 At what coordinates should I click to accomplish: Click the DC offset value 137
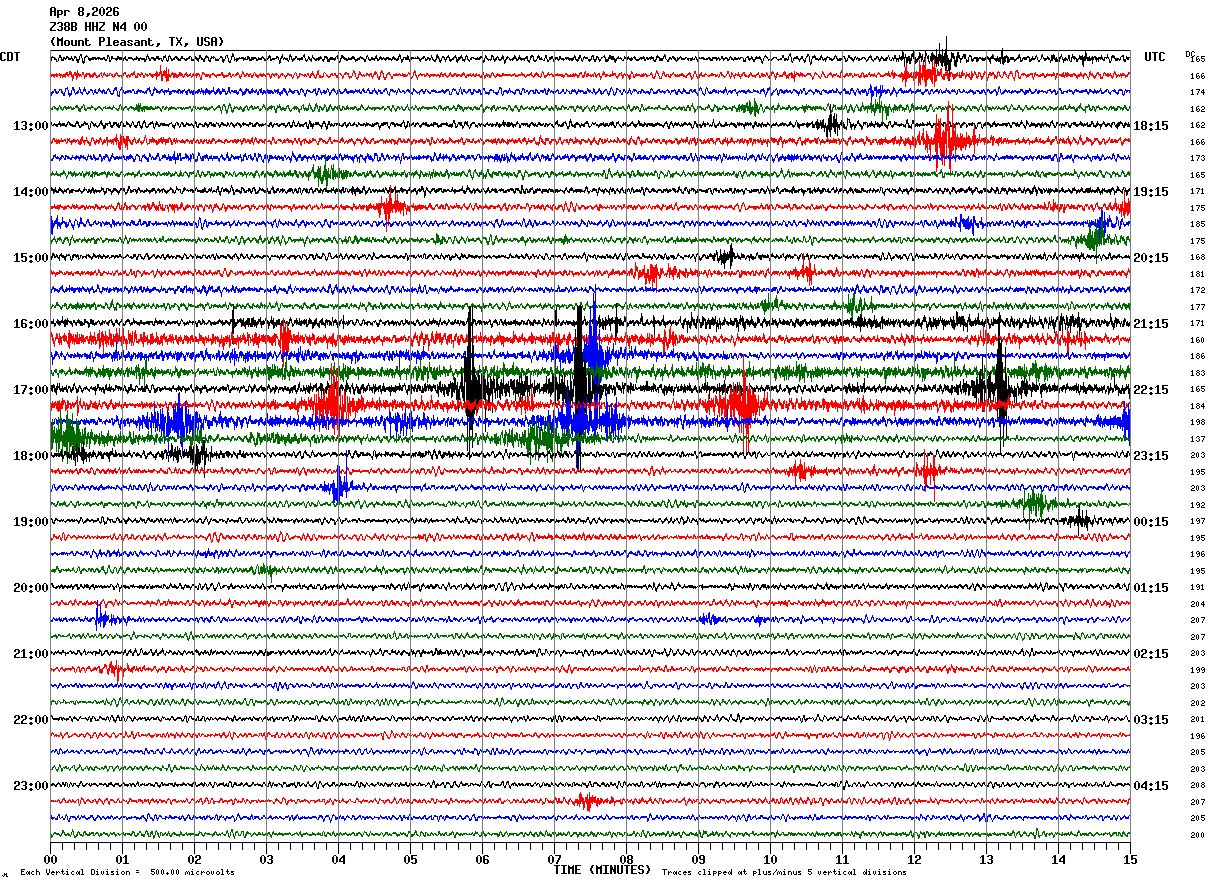coord(1197,439)
